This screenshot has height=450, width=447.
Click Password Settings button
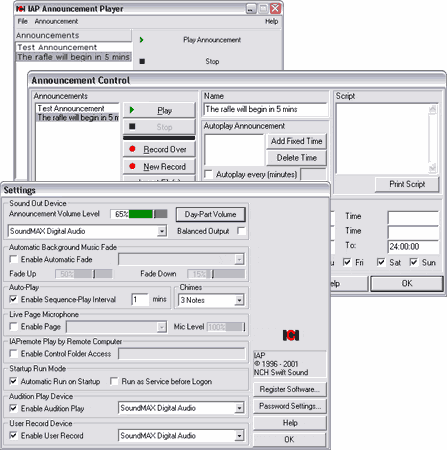pos(290,406)
